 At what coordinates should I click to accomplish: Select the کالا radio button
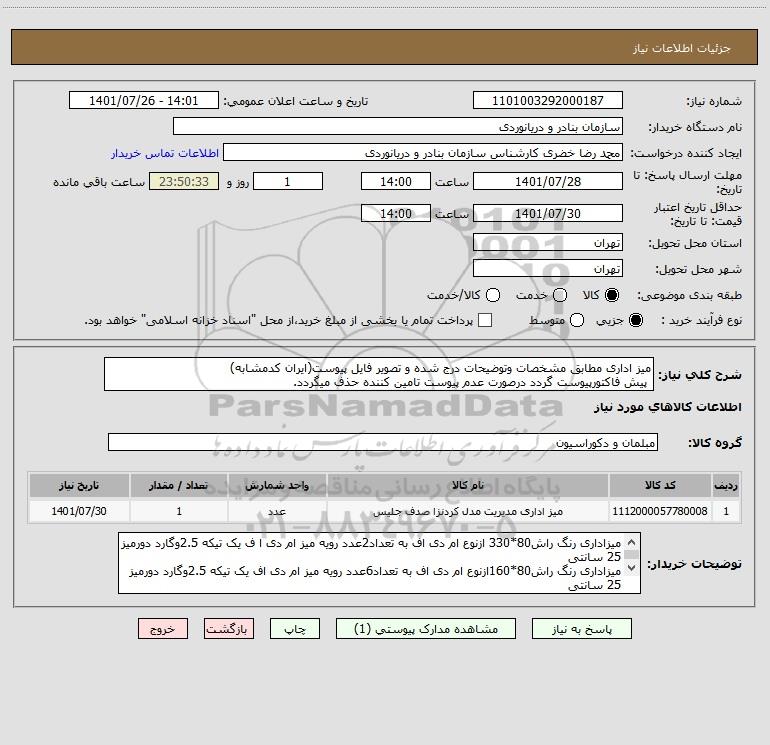pyautogui.click(x=612, y=295)
